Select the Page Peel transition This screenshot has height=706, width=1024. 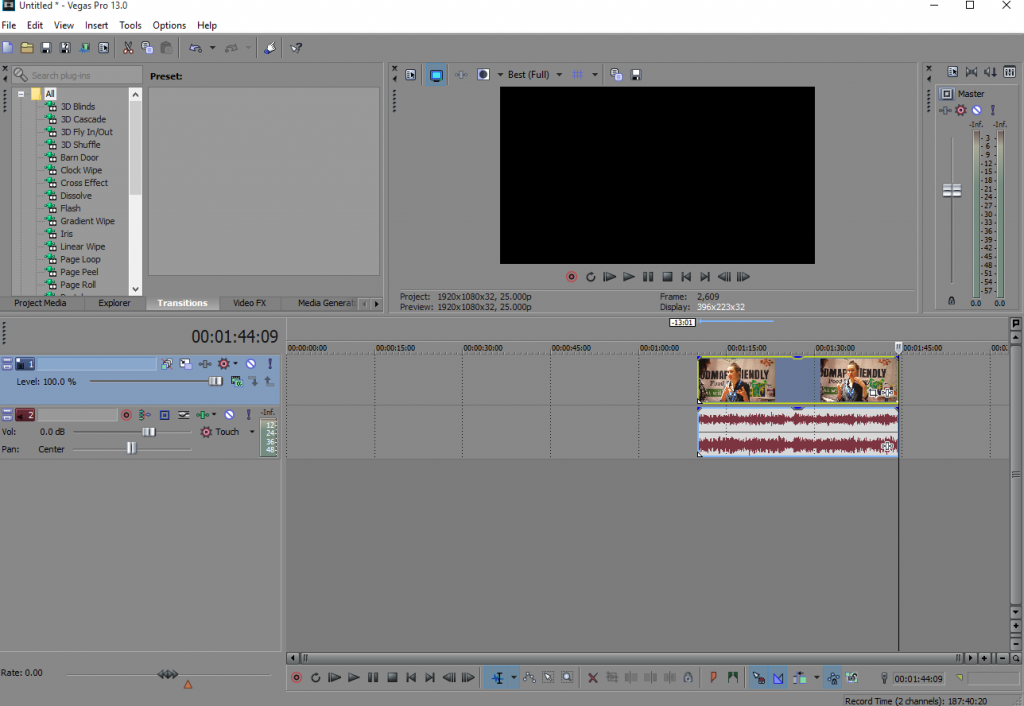pos(79,272)
